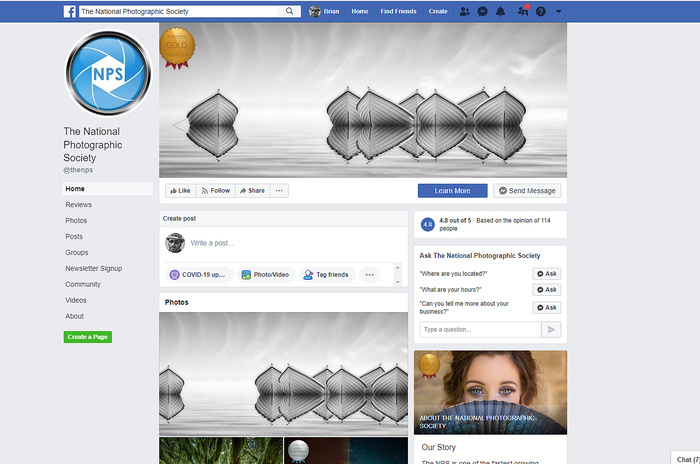The height and width of the screenshot is (464, 700).
Task: Click Home link in top navigation
Action: (x=360, y=11)
